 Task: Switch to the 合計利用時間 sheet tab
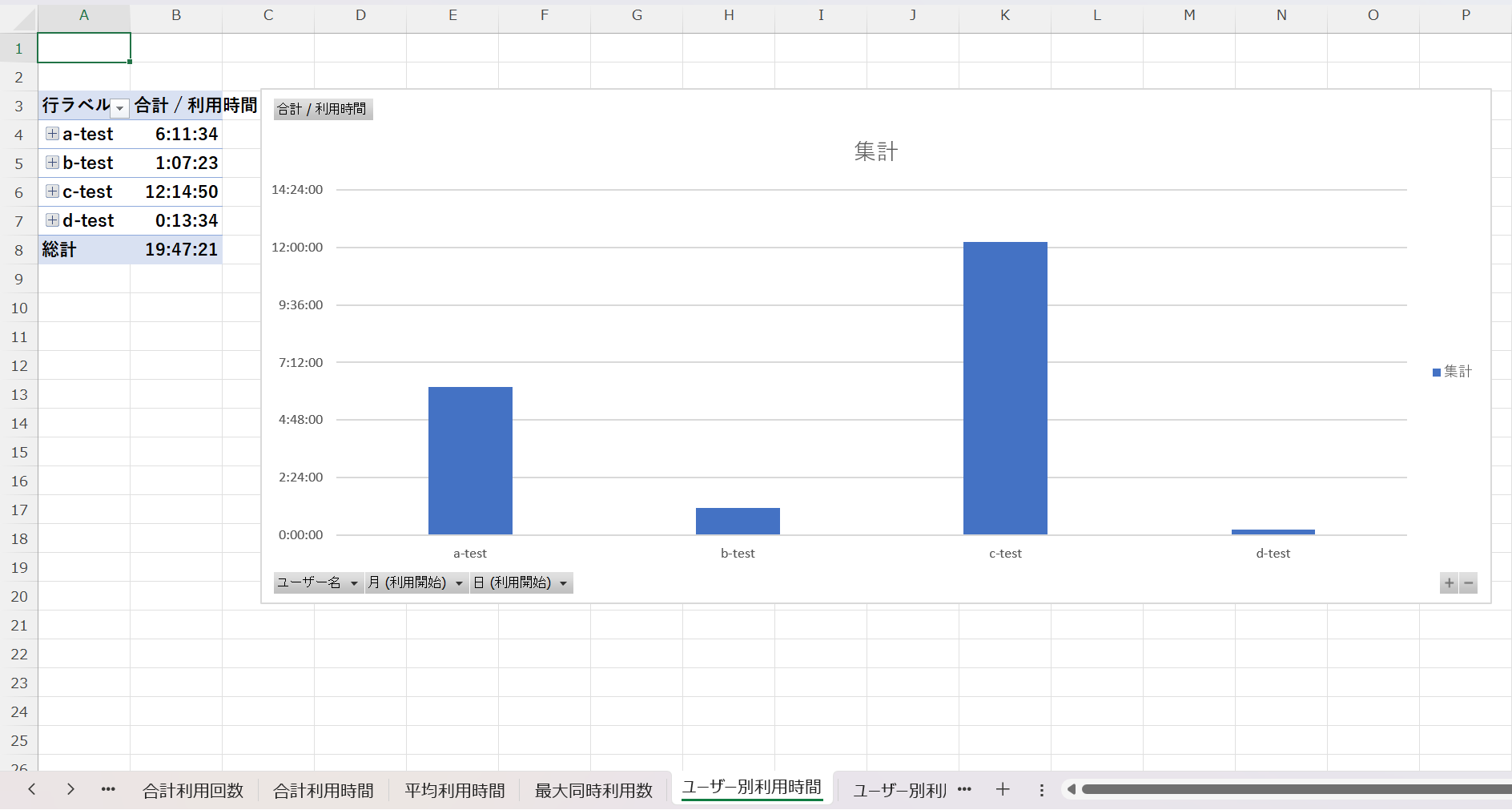[x=324, y=791]
